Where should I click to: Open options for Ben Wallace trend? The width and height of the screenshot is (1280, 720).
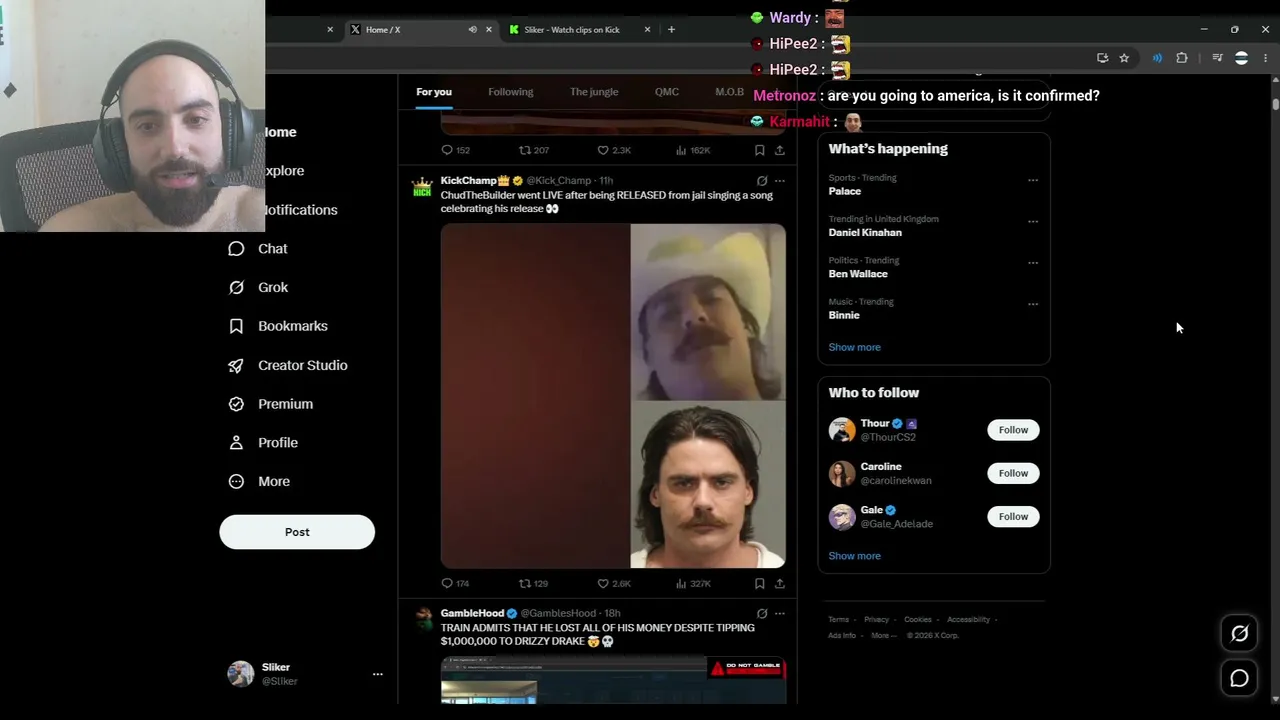(1033, 263)
